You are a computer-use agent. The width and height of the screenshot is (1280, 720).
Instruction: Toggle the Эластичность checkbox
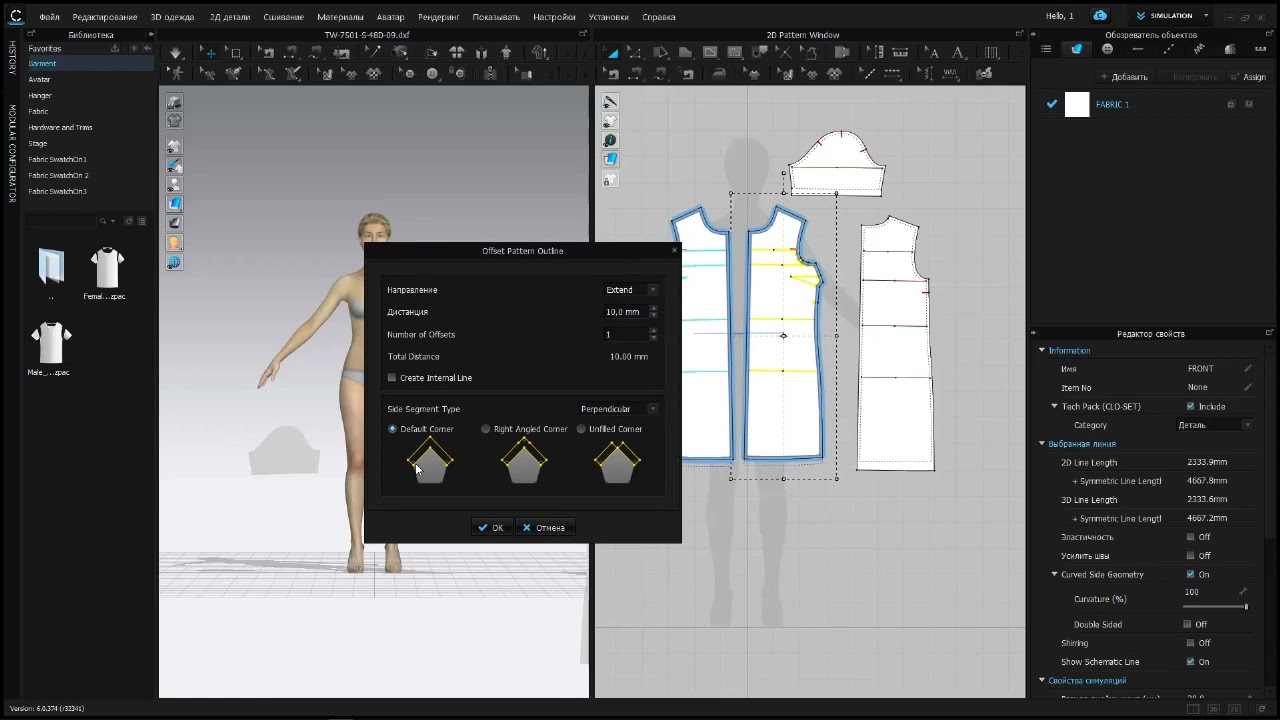(1190, 537)
